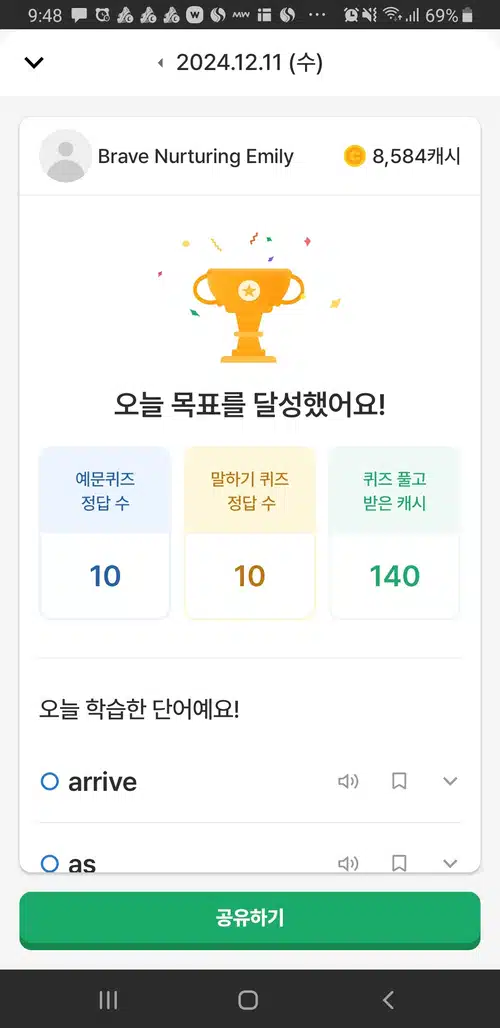Expand details for the word as
500x1028 pixels.
coord(450,863)
